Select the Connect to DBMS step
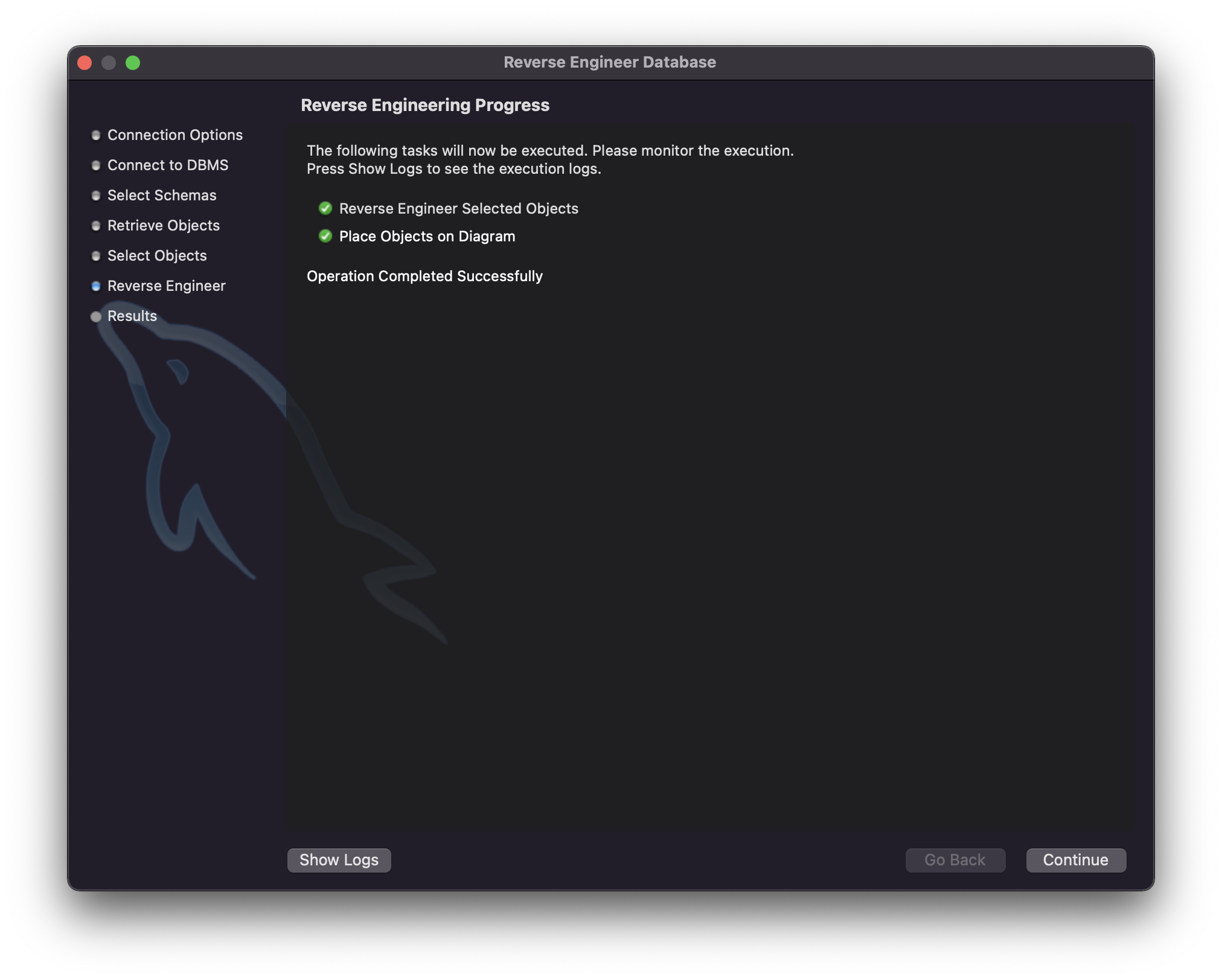Viewport: 1222px width, 980px height. (x=168, y=165)
